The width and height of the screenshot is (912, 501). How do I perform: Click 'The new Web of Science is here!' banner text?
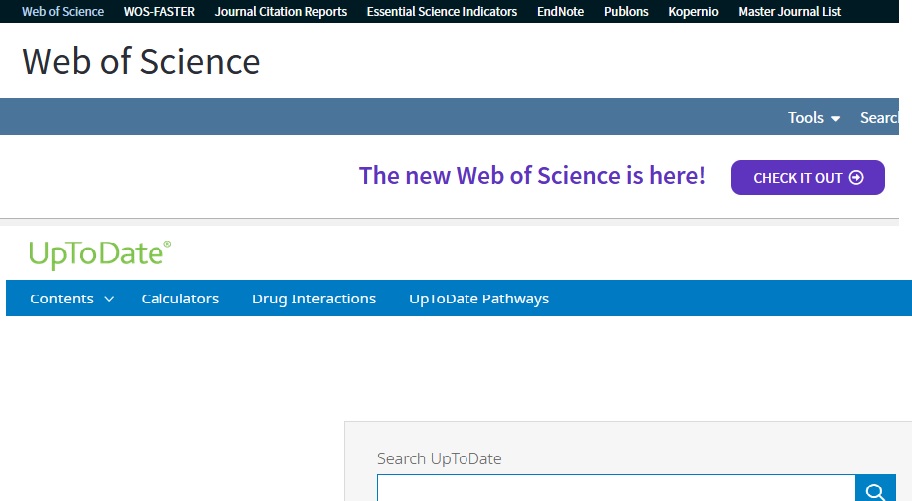click(x=532, y=176)
